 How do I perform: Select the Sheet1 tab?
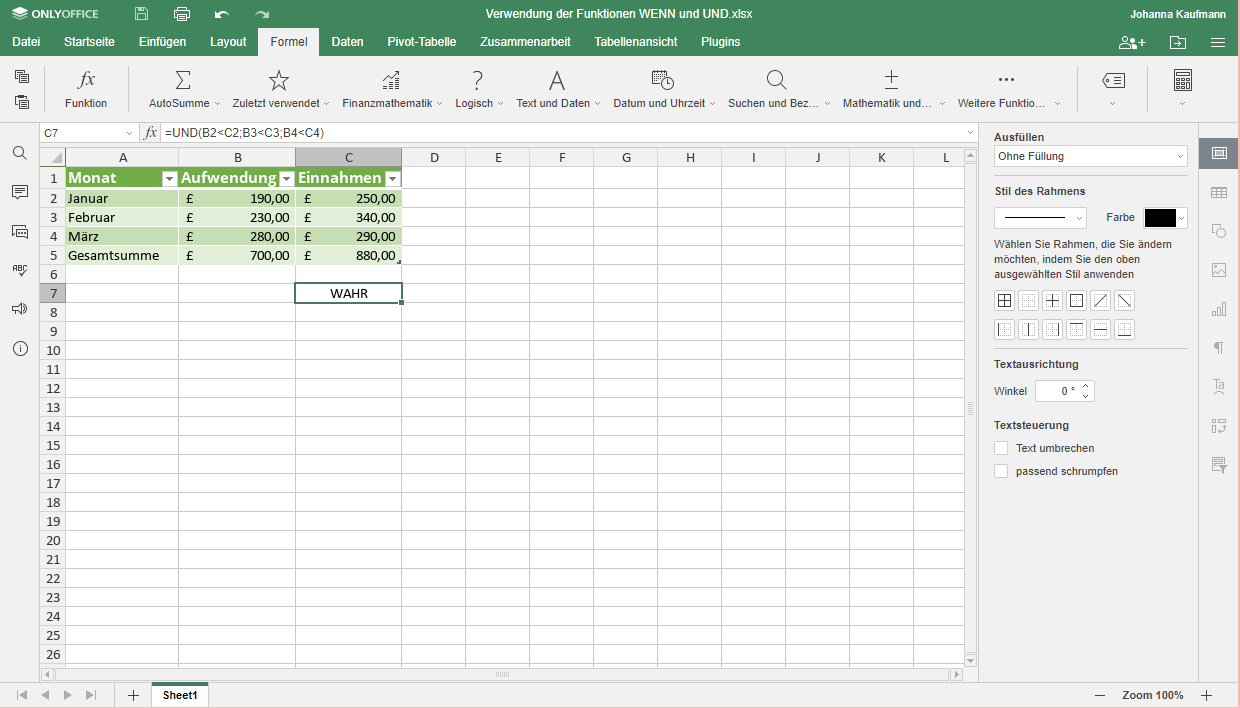coord(180,695)
